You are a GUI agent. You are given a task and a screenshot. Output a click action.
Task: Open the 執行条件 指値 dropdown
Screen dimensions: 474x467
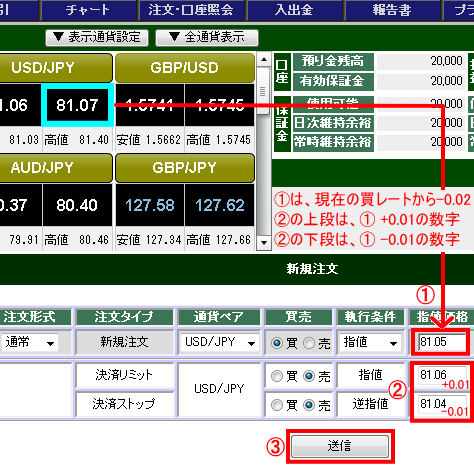pos(370,342)
